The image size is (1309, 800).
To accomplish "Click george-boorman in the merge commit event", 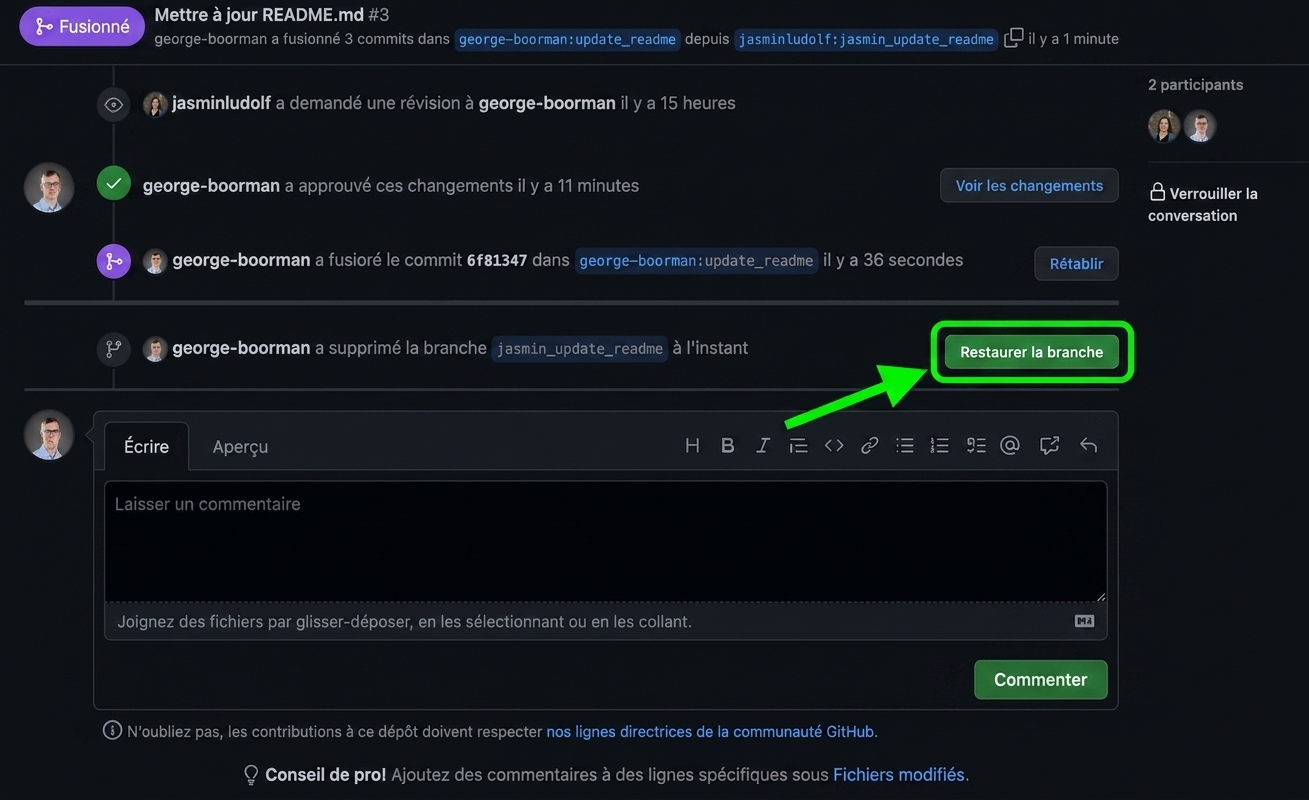I will pos(241,260).
